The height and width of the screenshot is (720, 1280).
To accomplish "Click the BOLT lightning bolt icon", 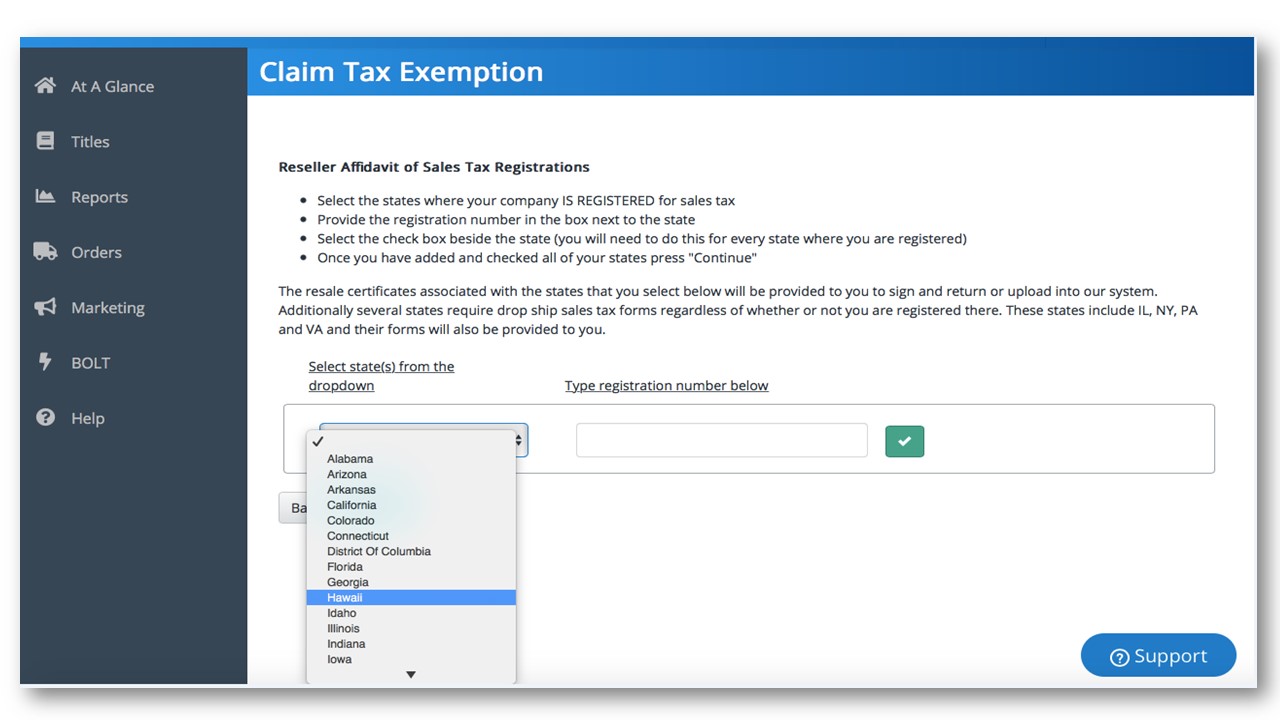I will (x=45, y=362).
